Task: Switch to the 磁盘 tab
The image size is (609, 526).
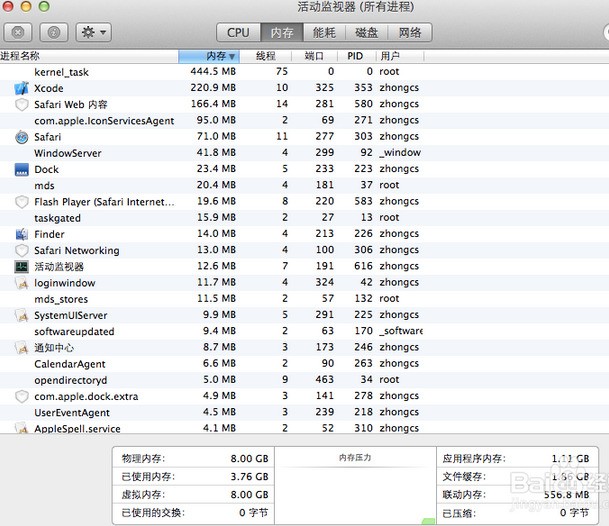Action: pos(367,33)
